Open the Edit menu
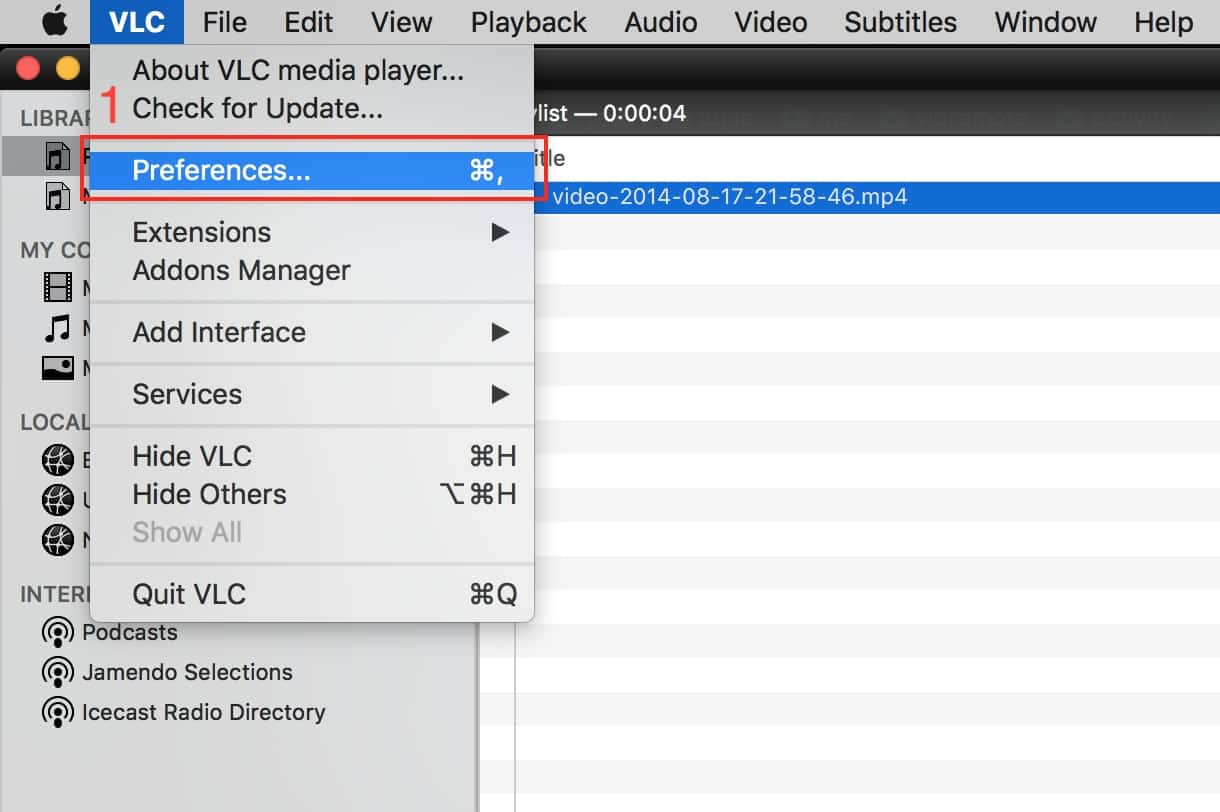This screenshot has height=812, width=1220. pos(309,21)
